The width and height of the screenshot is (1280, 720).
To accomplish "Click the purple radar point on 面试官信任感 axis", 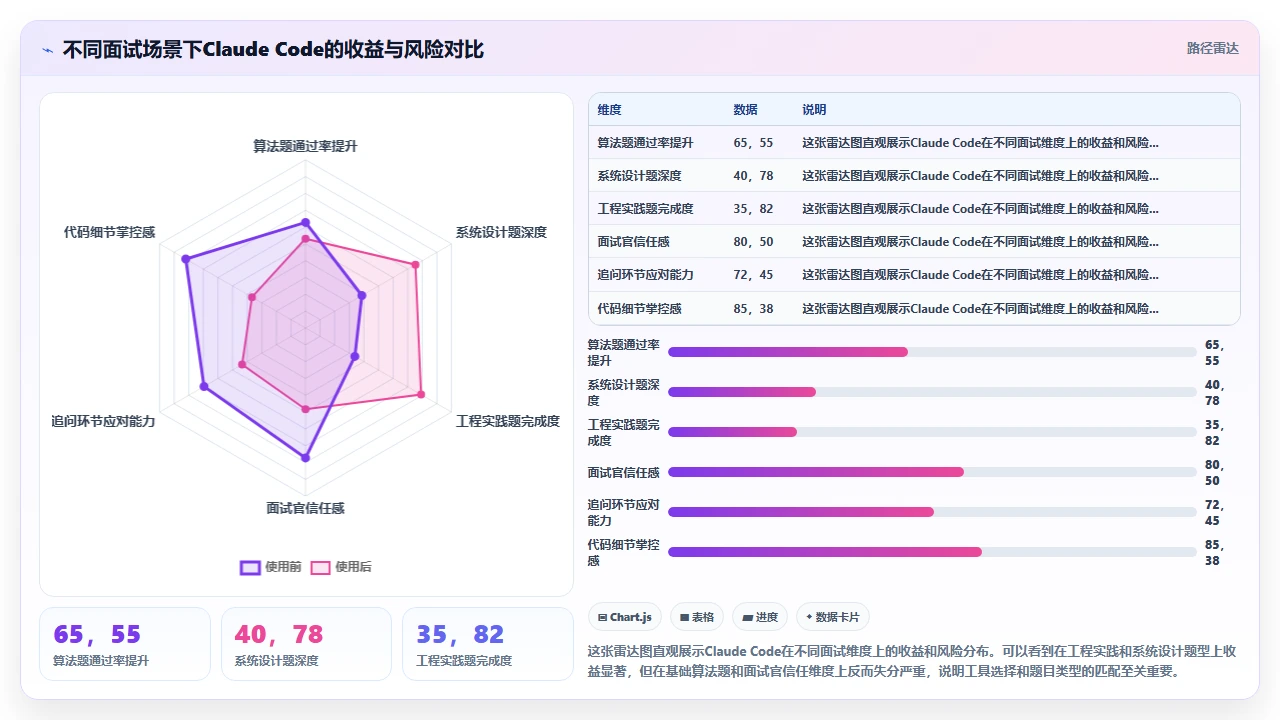I will pyautogui.click(x=305, y=458).
